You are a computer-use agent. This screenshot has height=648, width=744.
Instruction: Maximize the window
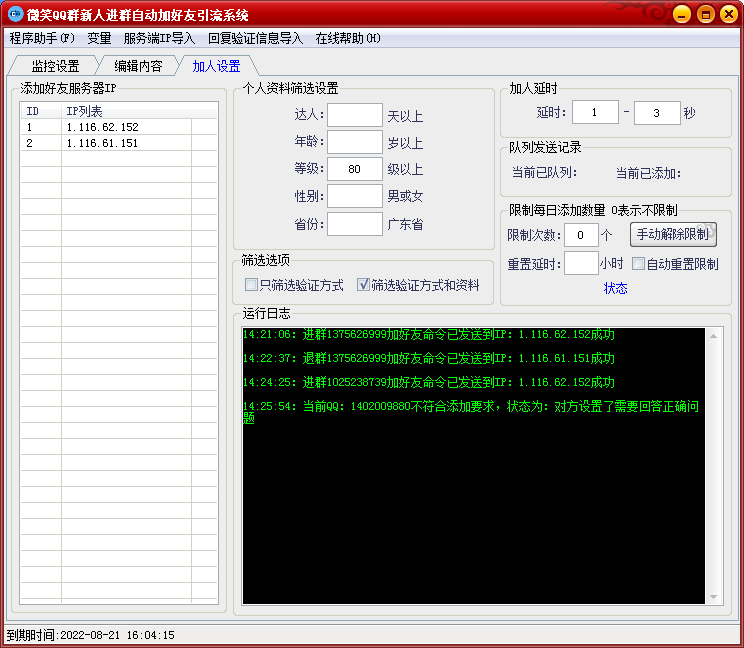coord(706,14)
